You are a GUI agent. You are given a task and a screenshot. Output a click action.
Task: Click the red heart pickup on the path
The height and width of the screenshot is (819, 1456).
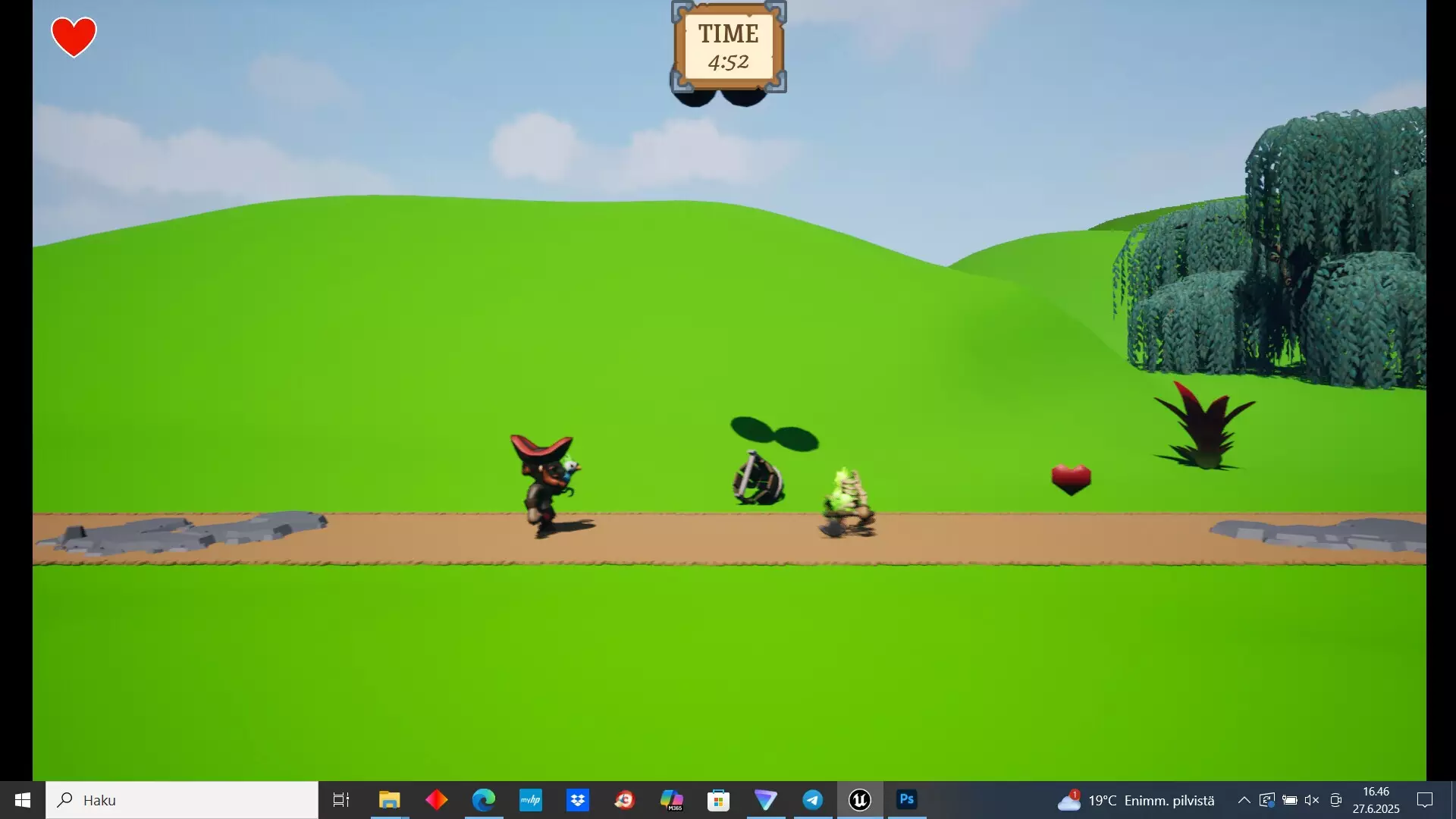1071,479
